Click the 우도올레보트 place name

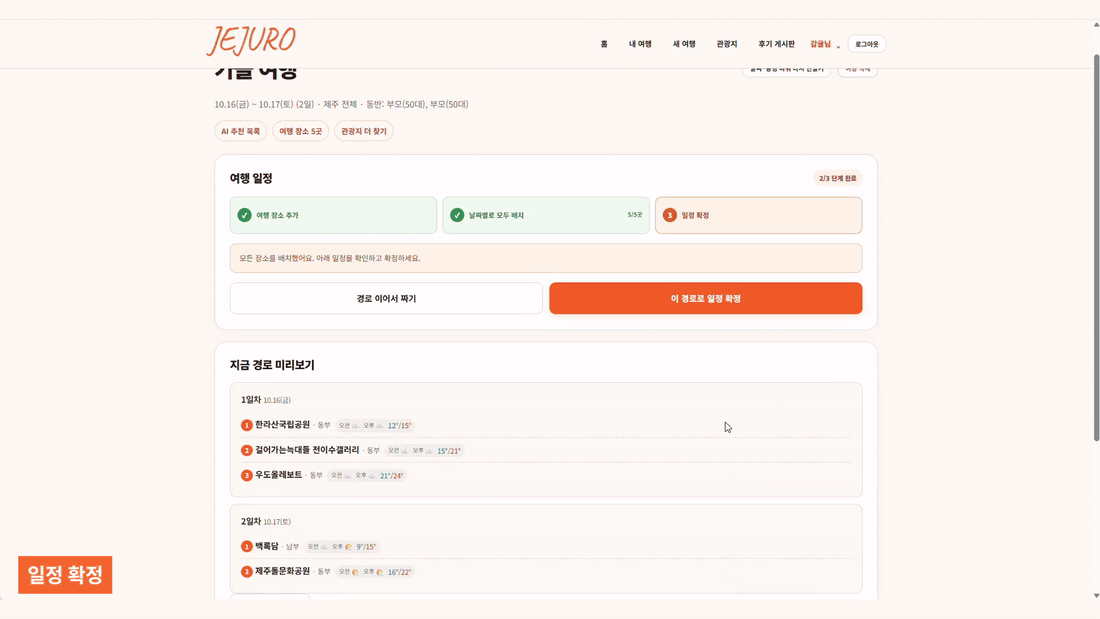point(279,475)
